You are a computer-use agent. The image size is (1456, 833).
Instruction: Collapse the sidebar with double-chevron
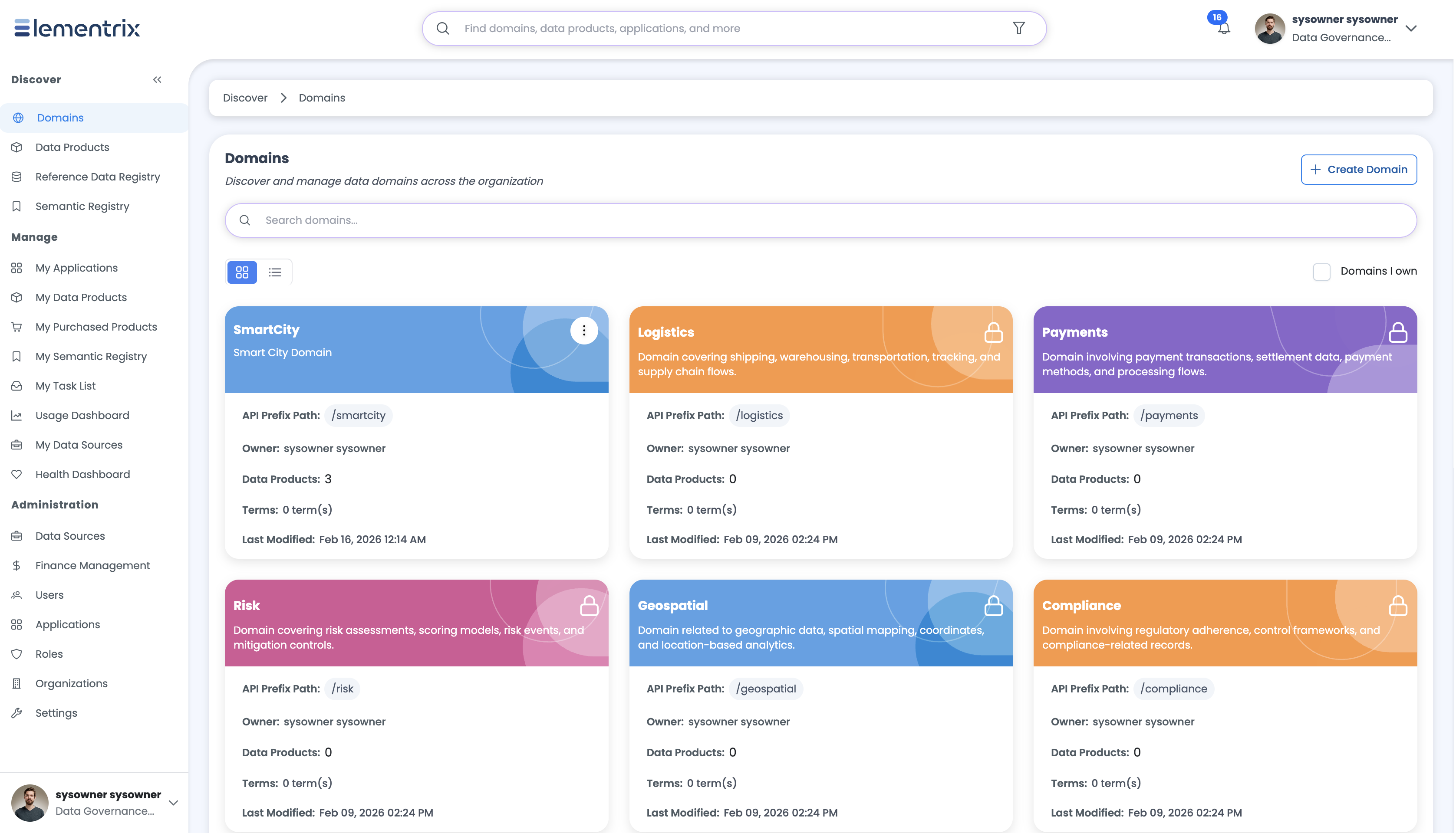coord(157,79)
